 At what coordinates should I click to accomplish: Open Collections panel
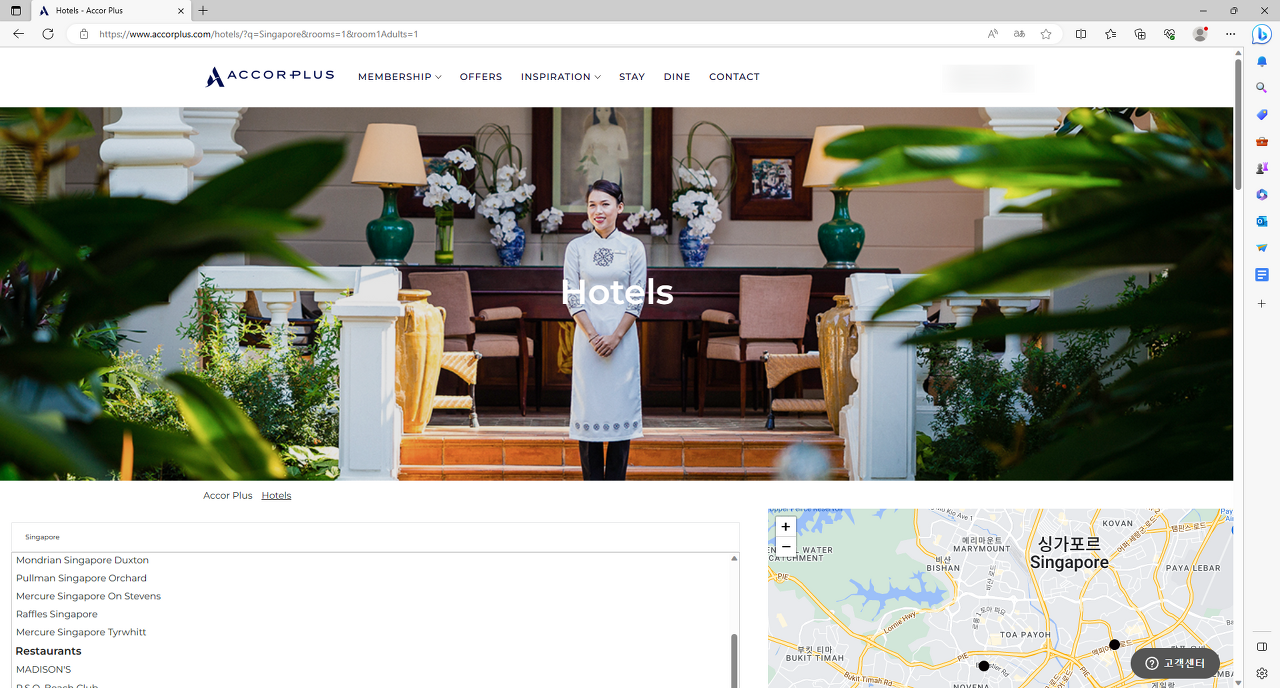click(1140, 34)
